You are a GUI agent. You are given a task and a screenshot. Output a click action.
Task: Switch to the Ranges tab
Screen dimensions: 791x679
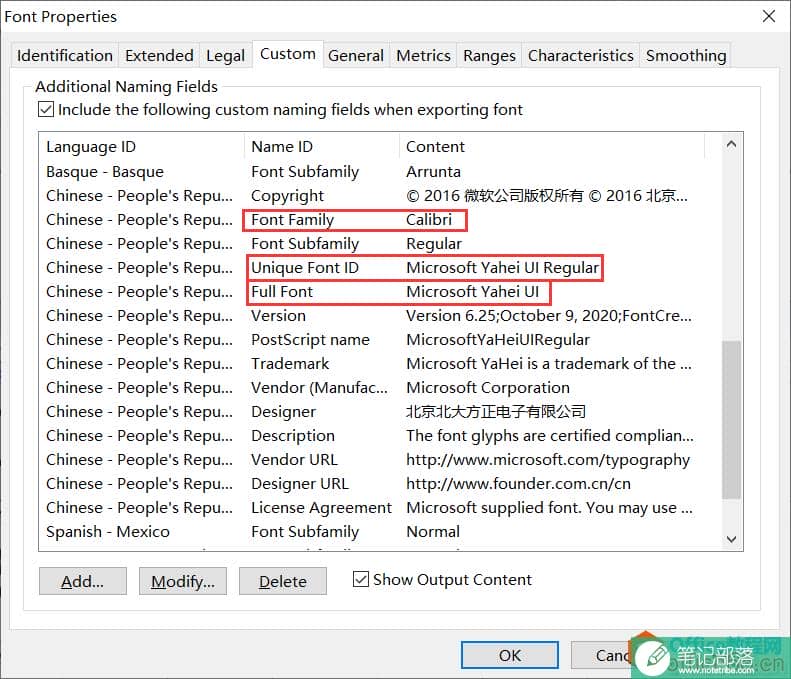(x=489, y=55)
